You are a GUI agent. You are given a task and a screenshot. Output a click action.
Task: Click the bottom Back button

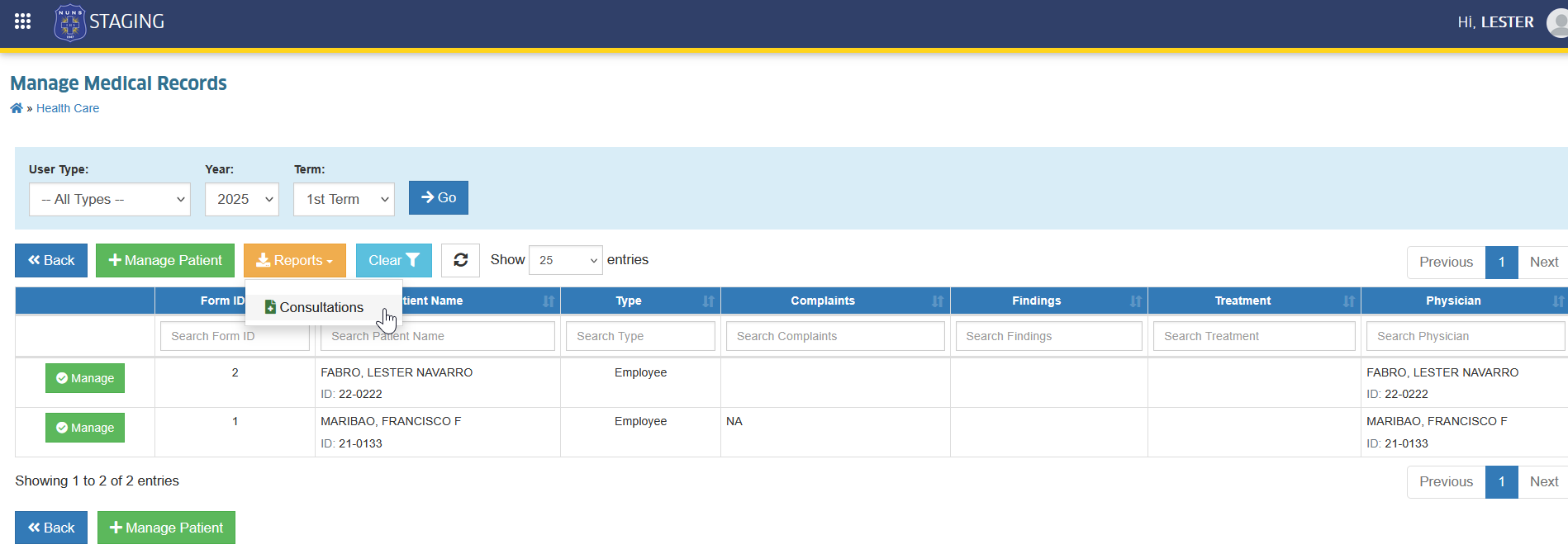(51, 528)
